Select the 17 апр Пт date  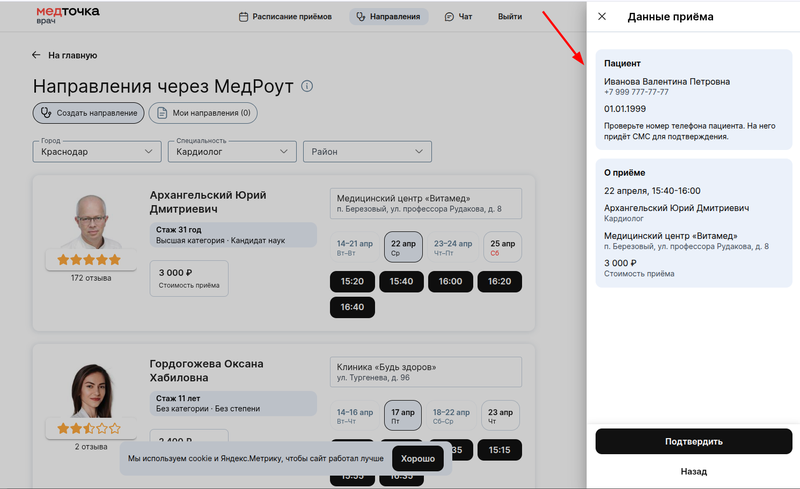coord(403,415)
